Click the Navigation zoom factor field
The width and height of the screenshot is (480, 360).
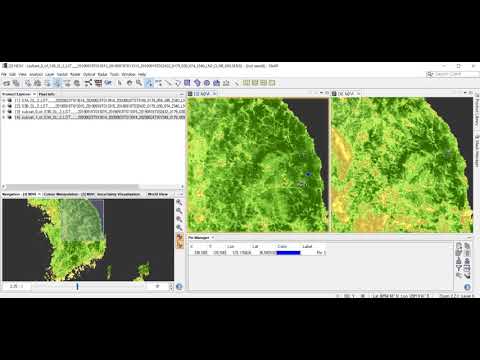16,286
